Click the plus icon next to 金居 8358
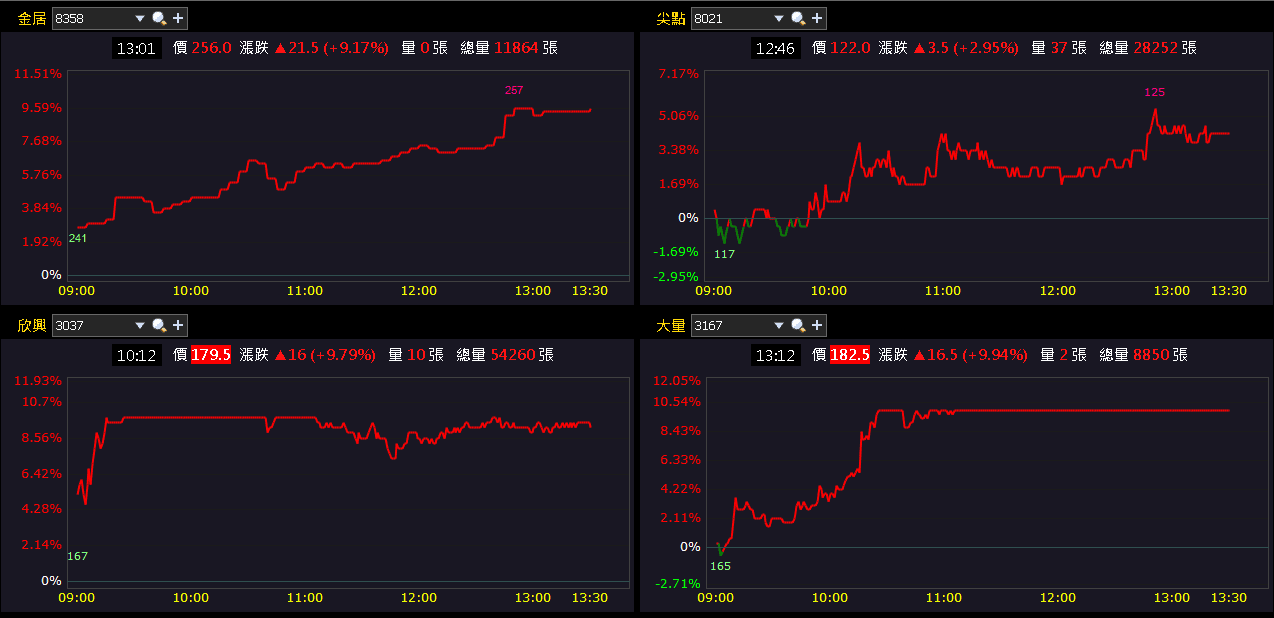The height and width of the screenshot is (618, 1274). [177, 18]
